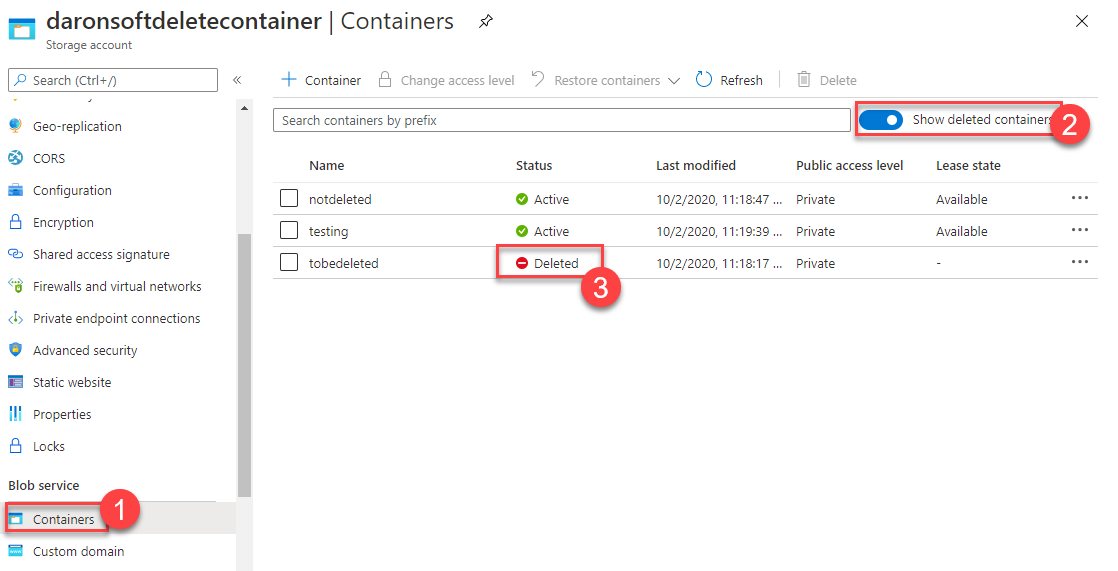
Task: Click the Refresh icon in the toolbar
Action: (704, 80)
